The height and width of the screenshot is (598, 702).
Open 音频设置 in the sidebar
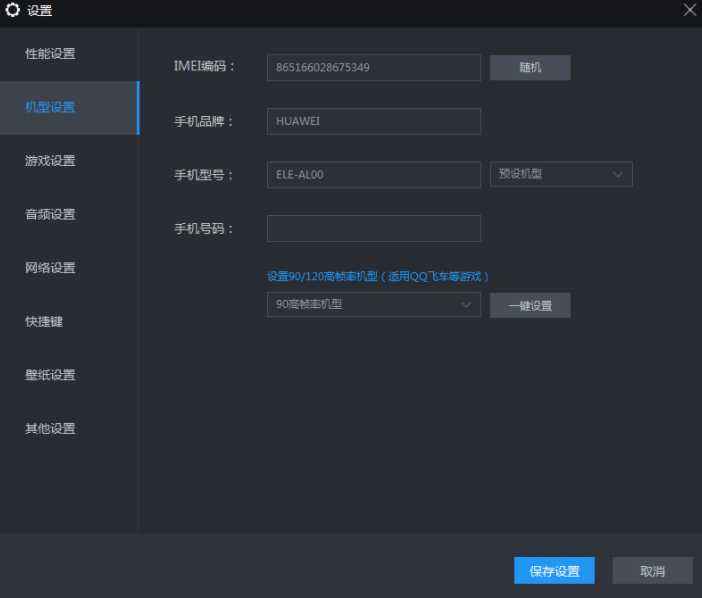50,214
